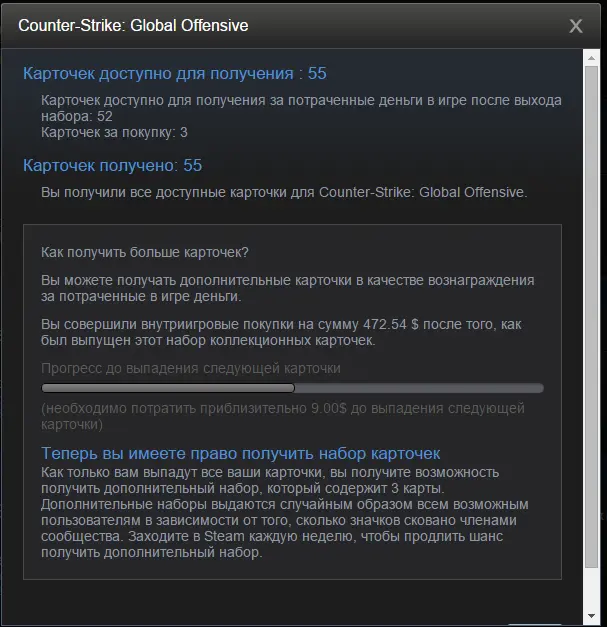Click the scrollbar down arrow

click(x=591, y=616)
